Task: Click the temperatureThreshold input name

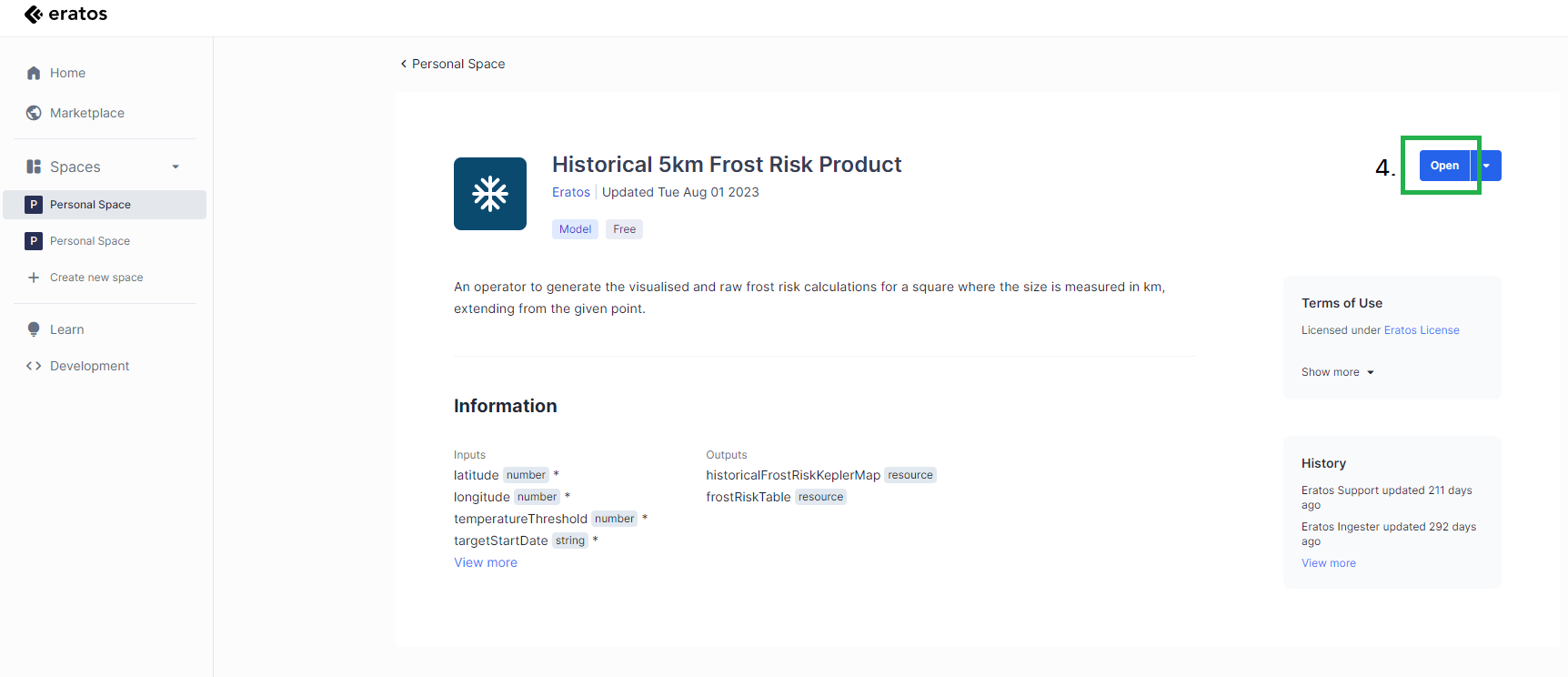Action: pos(520,519)
